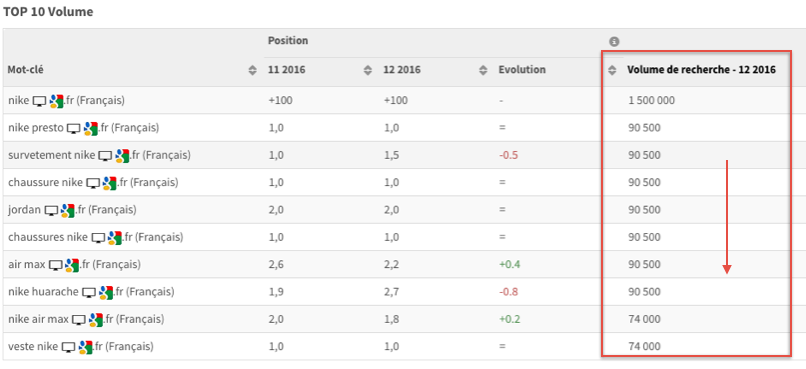Image resolution: width=806 pixels, height=369 pixels.
Task: Select the nike air max keyword
Action: (39, 320)
